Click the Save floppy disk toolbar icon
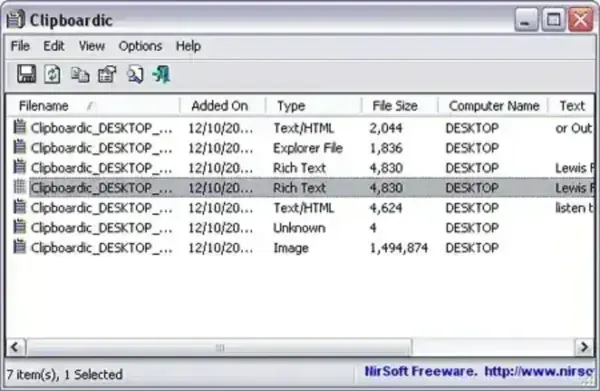 [26, 74]
